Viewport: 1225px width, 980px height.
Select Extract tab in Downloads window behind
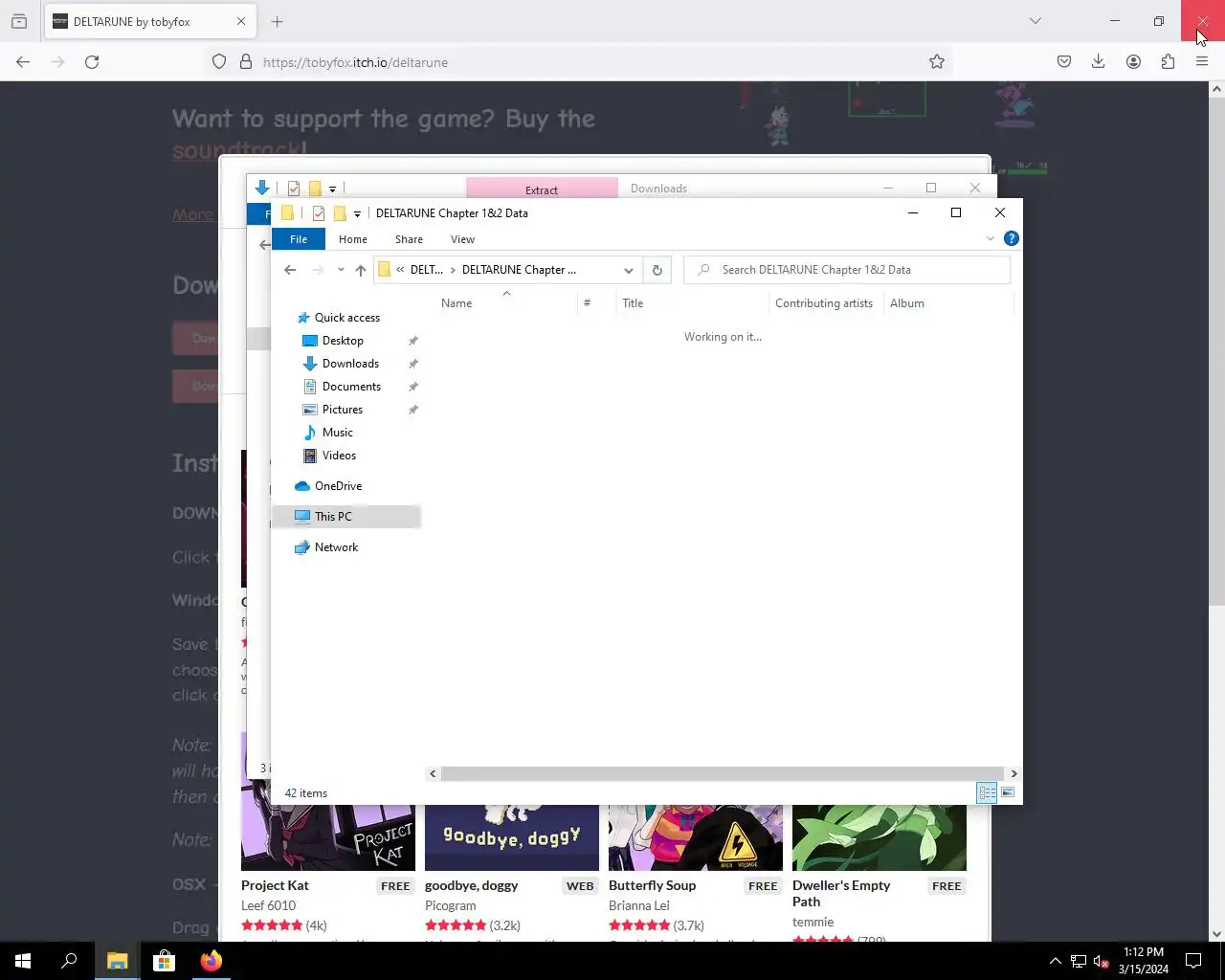(x=542, y=189)
